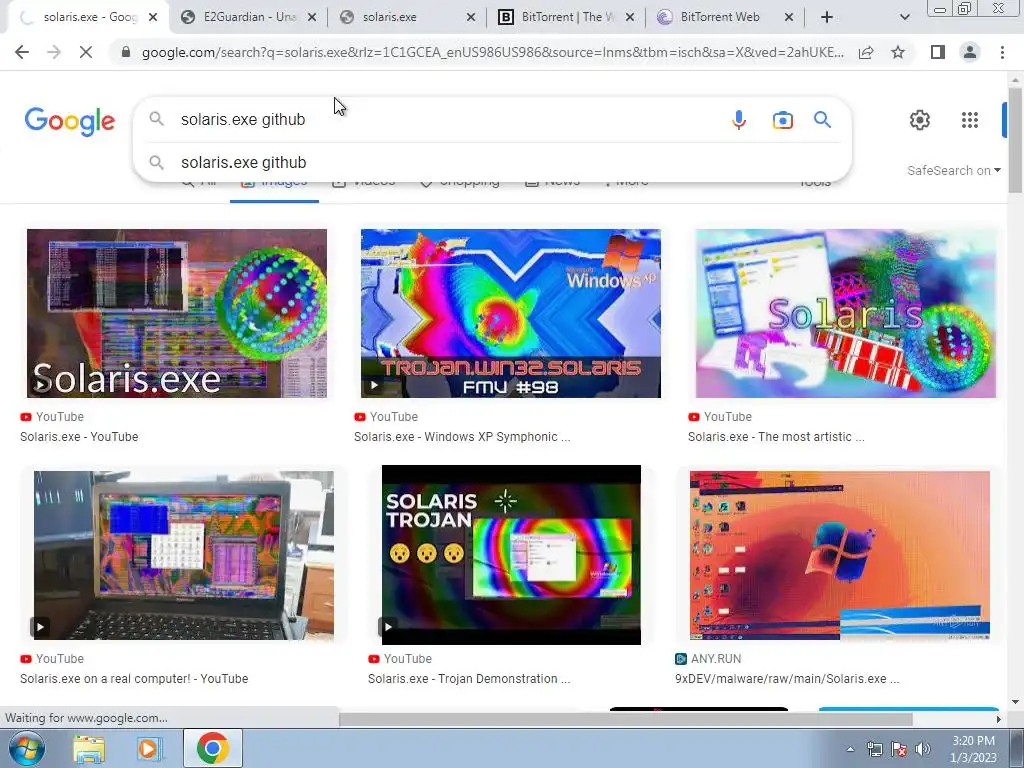Open the tab search dropdown
Viewport: 1024px width, 768px height.
[904, 17]
